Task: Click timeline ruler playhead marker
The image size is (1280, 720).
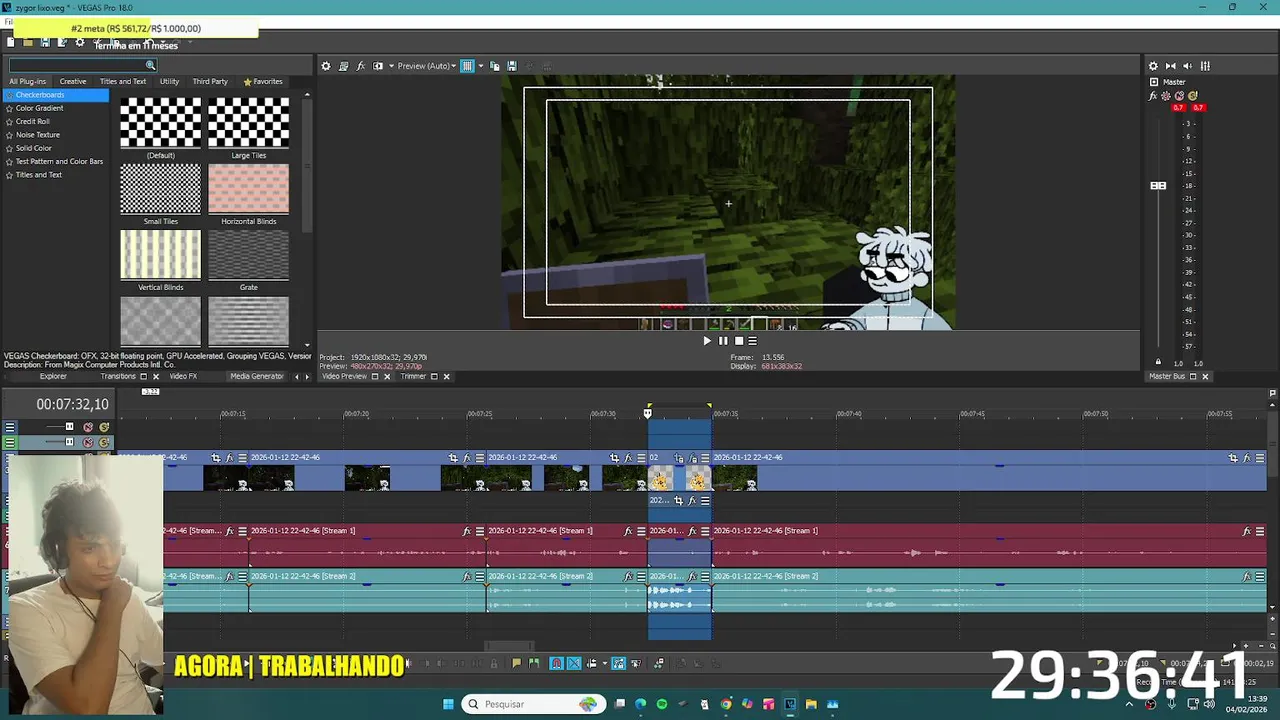Action: 647,412
